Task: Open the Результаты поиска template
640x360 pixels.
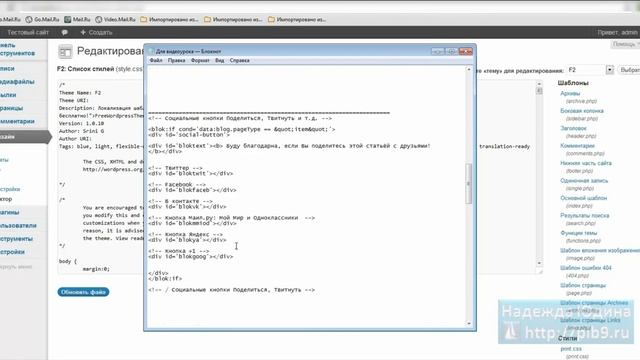Action: pyautogui.click(x=584, y=216)
